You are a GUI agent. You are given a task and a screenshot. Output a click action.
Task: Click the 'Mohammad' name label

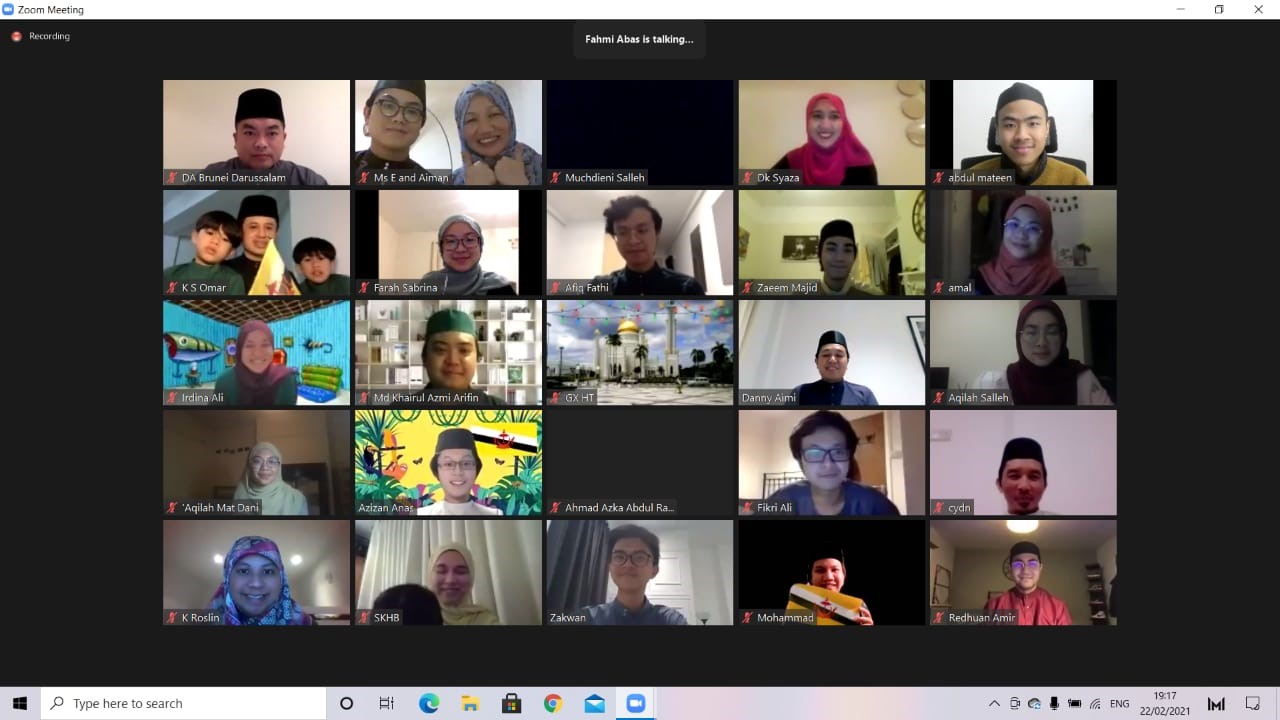click(785, 618)
